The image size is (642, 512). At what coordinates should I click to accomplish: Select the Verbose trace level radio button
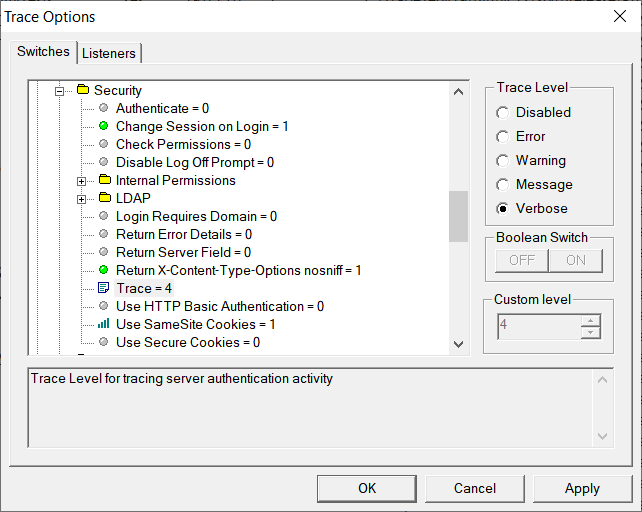coord(502,209)
